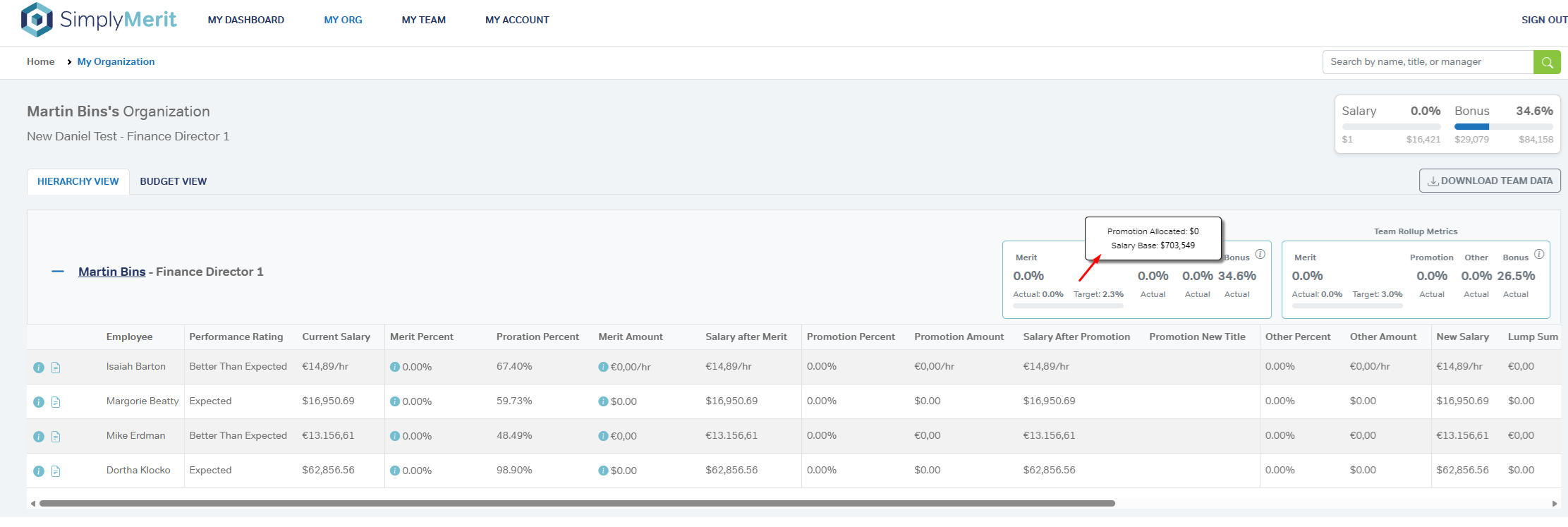Click Team Rollup Metrics info icon

1539,254
